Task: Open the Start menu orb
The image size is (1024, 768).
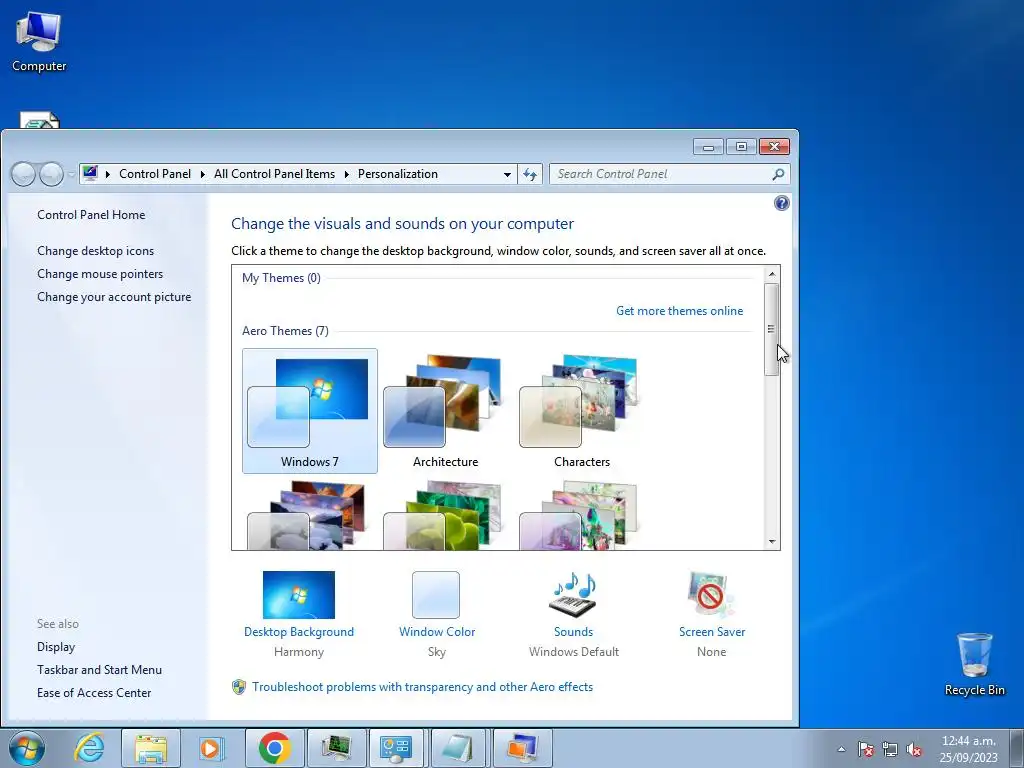Action: tap(27, 748)
